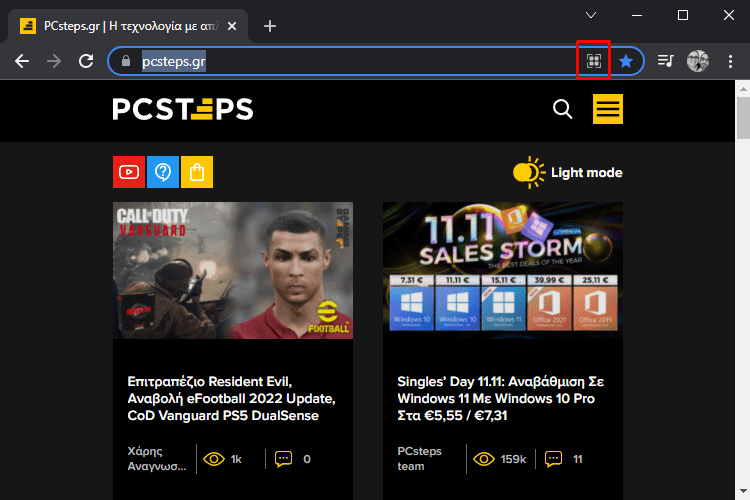This screenshot has height=500, width=750.
Task: Open the Επιτραπέζιο Resident Evil article title
Action: tap(232, 399)
